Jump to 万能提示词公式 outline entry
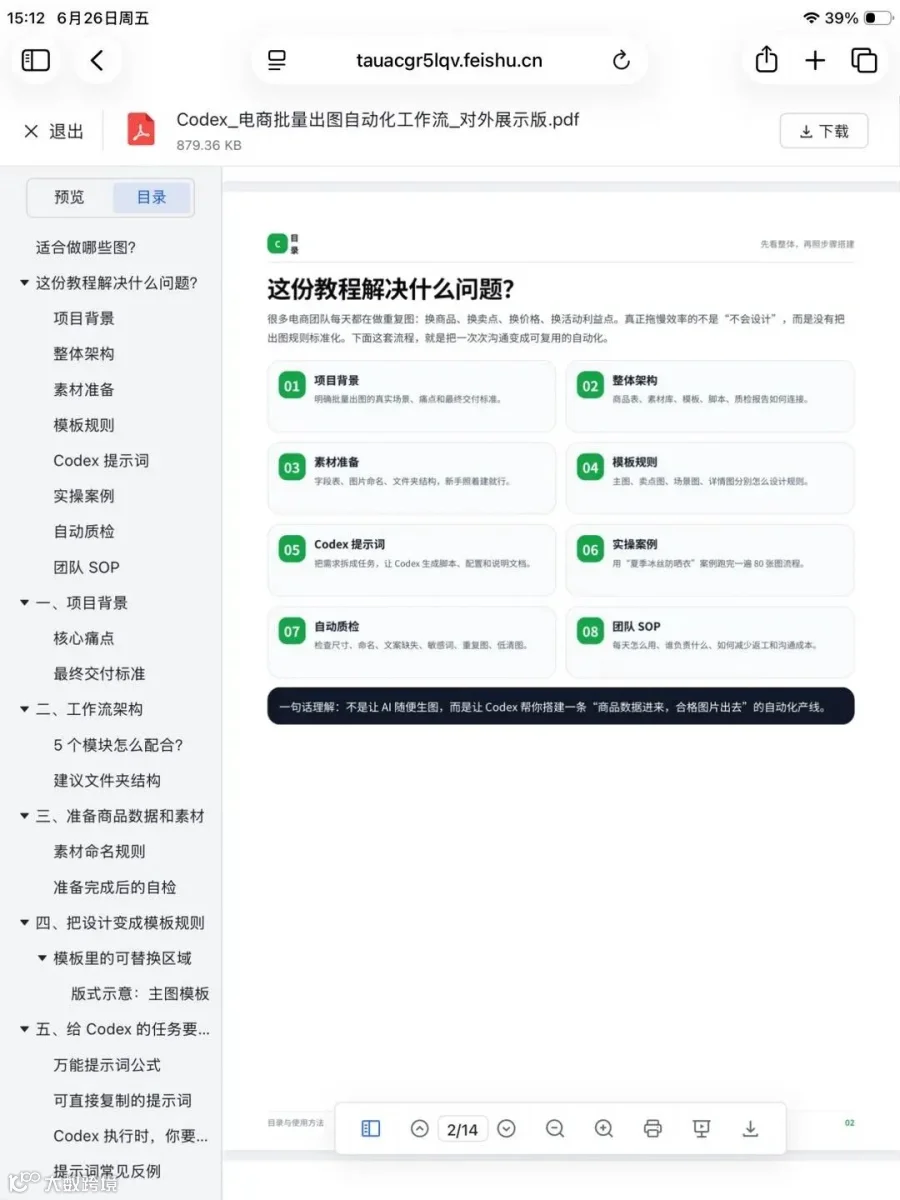The image size is (900, 1200). [x=107, y=1065]
